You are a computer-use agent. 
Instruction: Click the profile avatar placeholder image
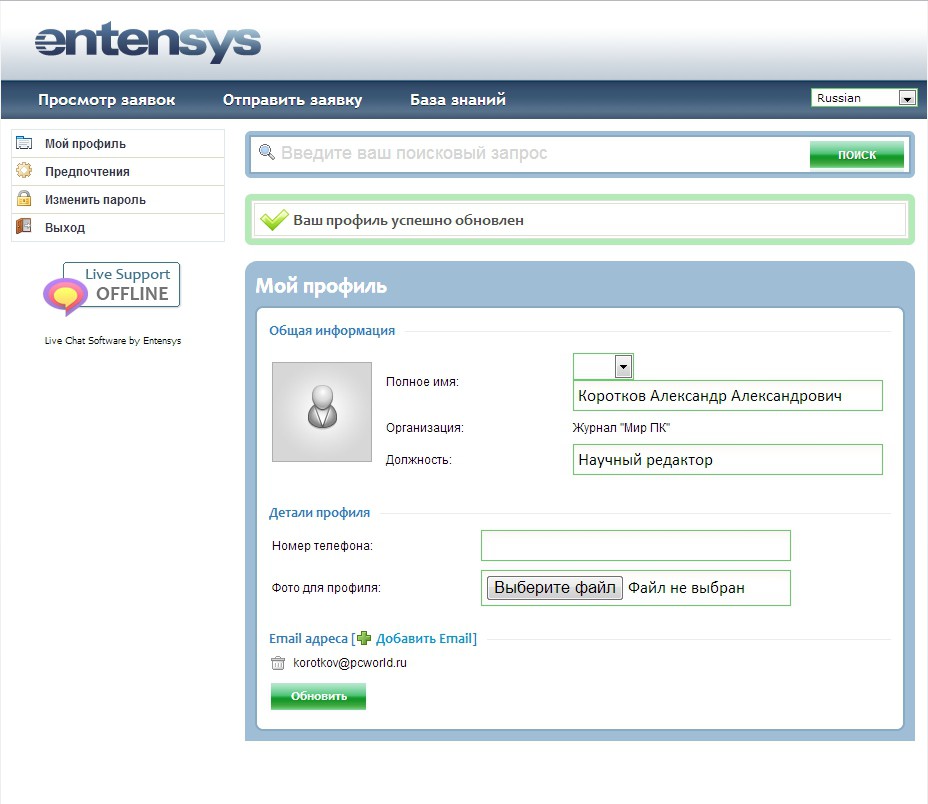click(321, 412)
